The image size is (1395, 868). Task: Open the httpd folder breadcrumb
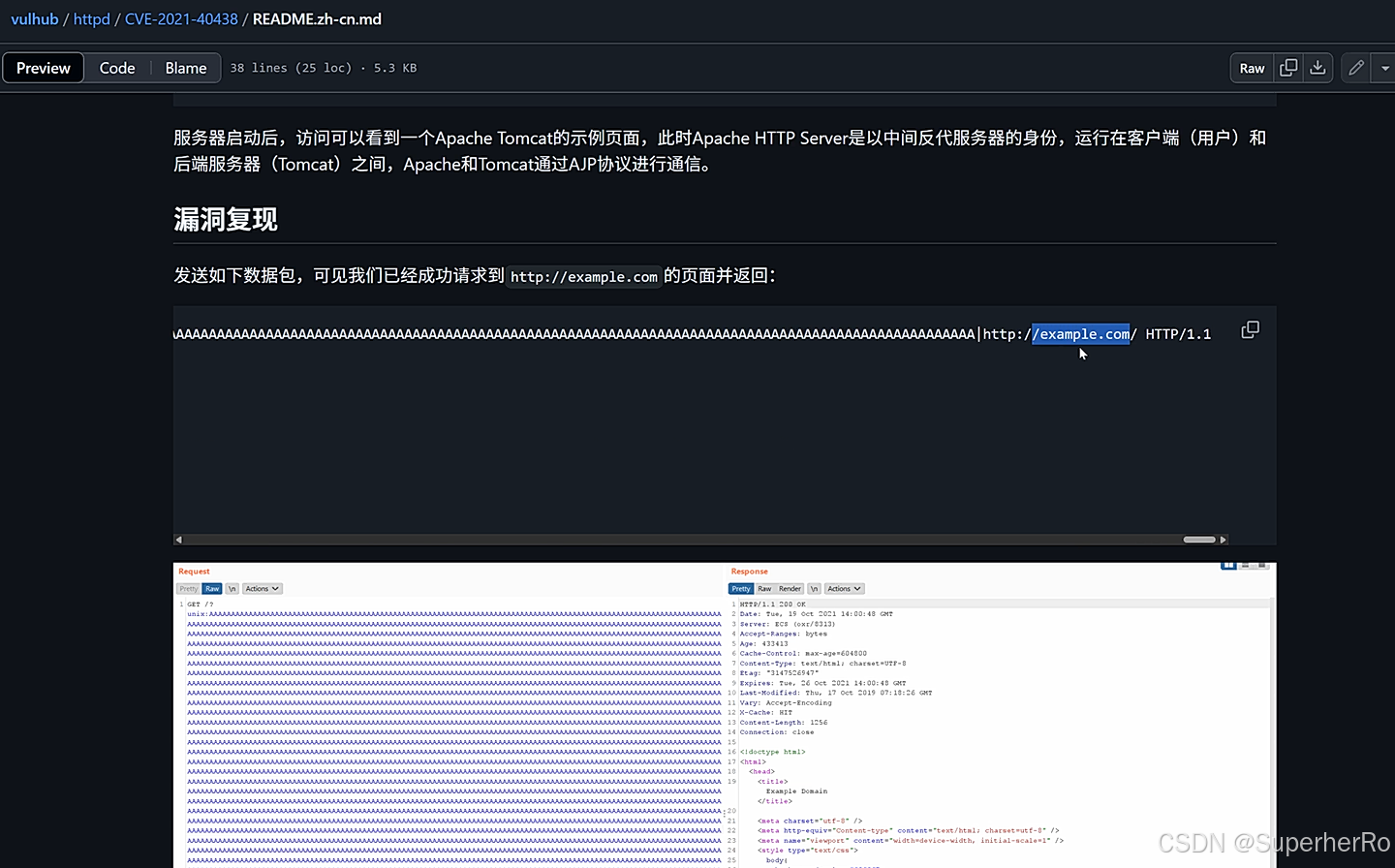click(x=92, y=19)
